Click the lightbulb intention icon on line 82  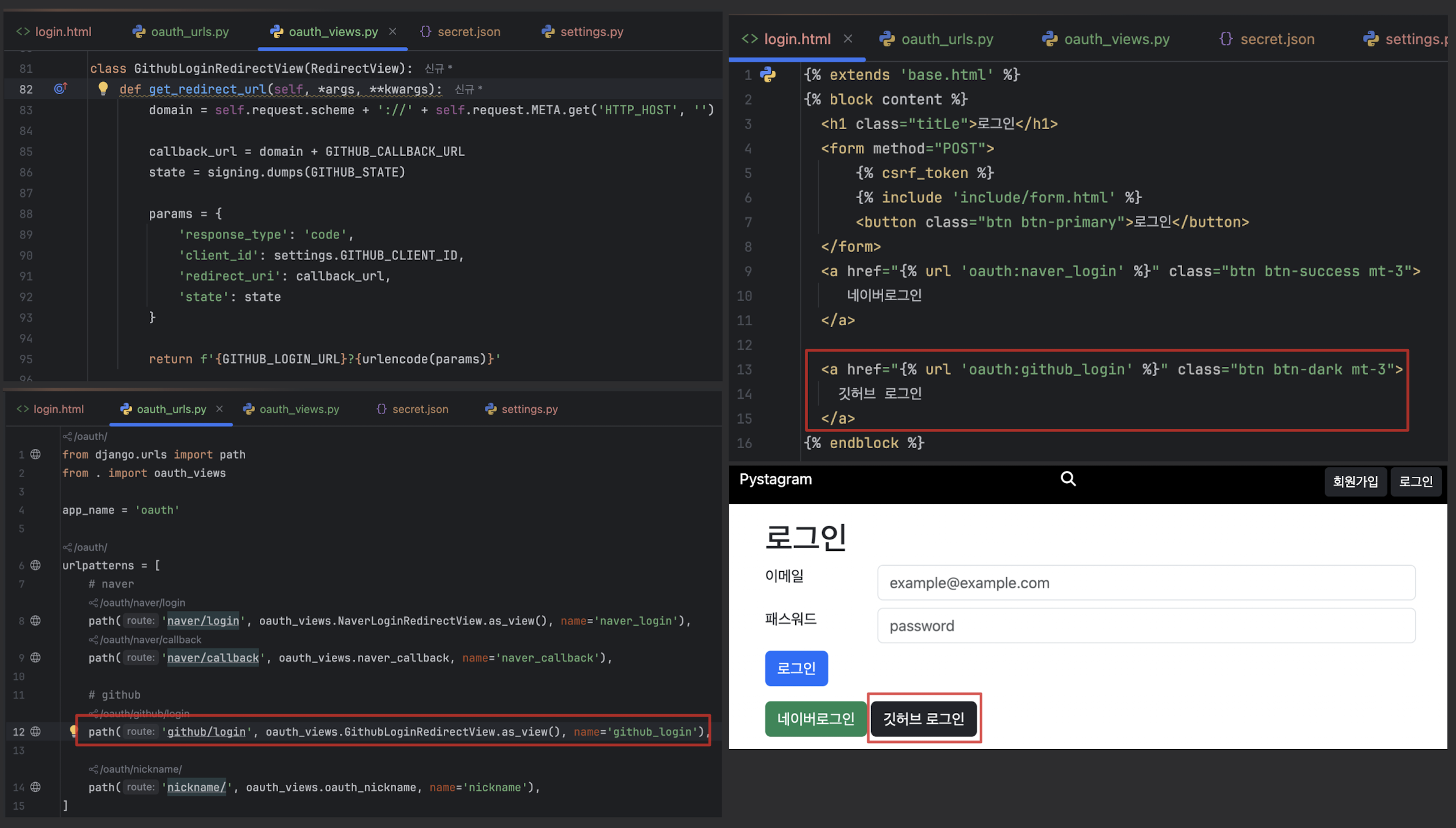point(103,89)
